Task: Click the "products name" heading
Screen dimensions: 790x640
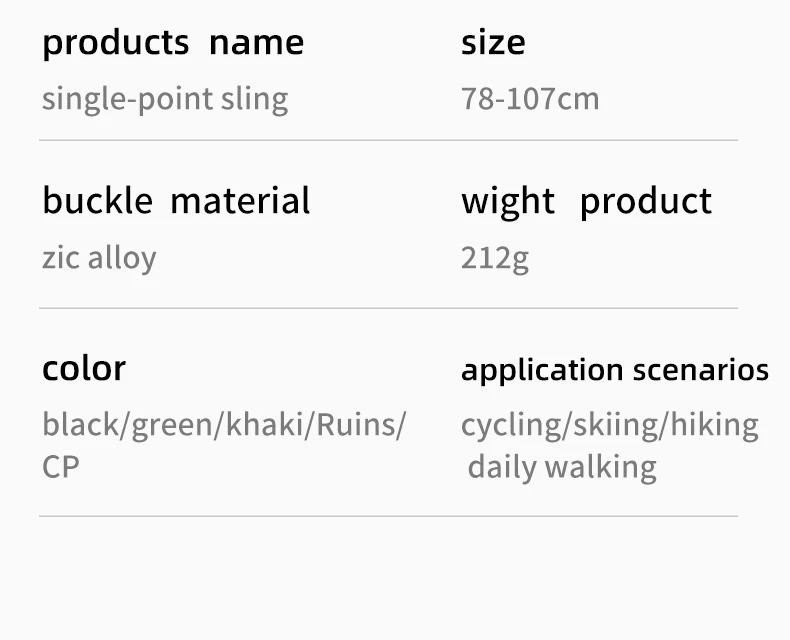Action: click(x=173, y=43)
